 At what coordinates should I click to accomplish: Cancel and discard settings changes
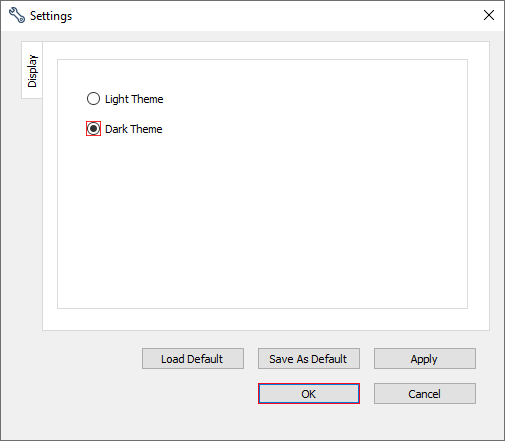(x=425, y=394)
